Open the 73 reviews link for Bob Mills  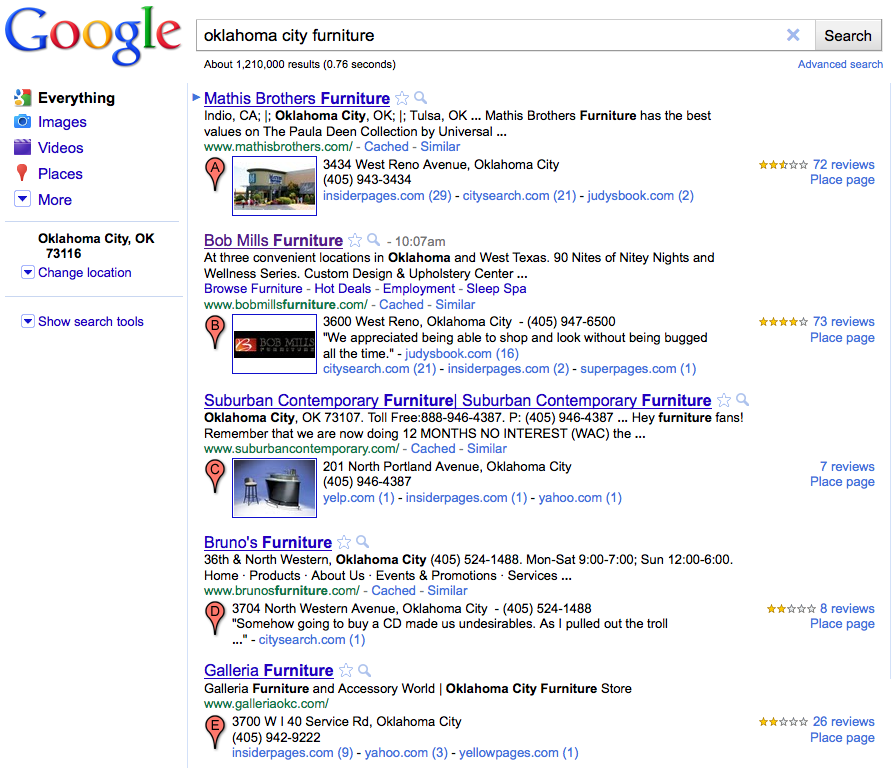pos(843,322)
